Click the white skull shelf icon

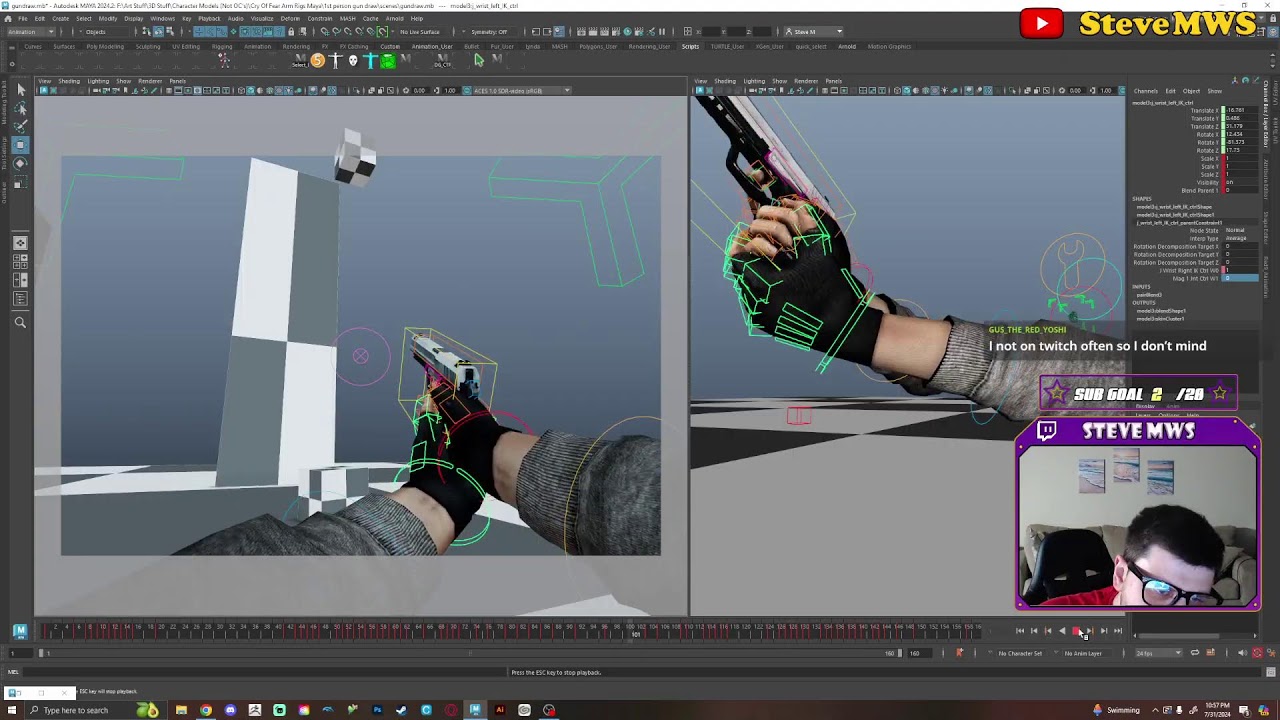click(352, 61)
